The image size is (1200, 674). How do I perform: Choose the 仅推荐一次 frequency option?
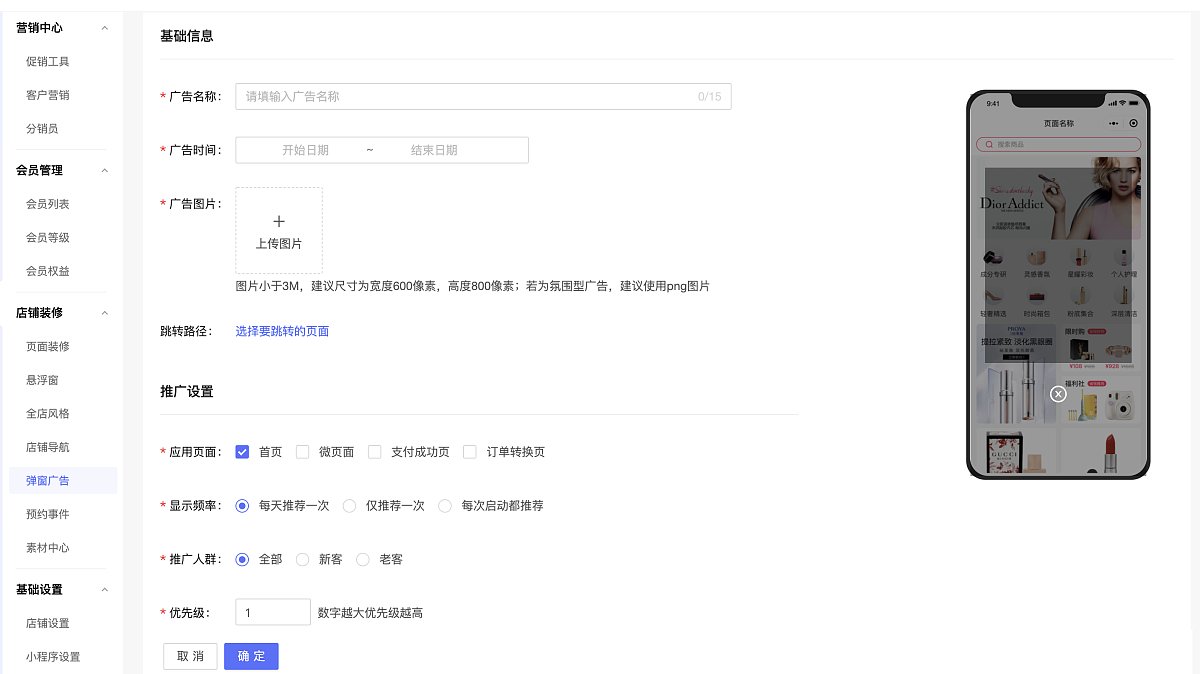tap(349, 506)
